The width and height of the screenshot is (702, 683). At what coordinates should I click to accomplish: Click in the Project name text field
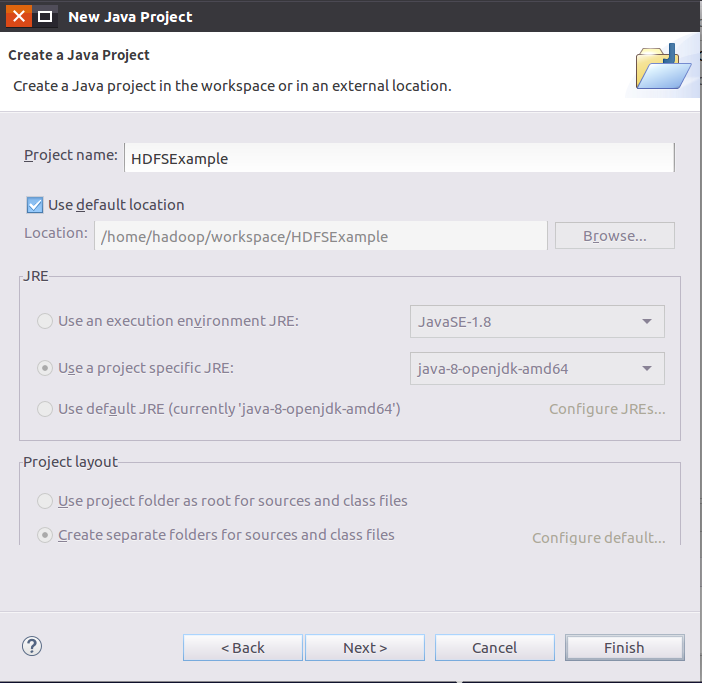pyautogui.click(x=399, y=158)
